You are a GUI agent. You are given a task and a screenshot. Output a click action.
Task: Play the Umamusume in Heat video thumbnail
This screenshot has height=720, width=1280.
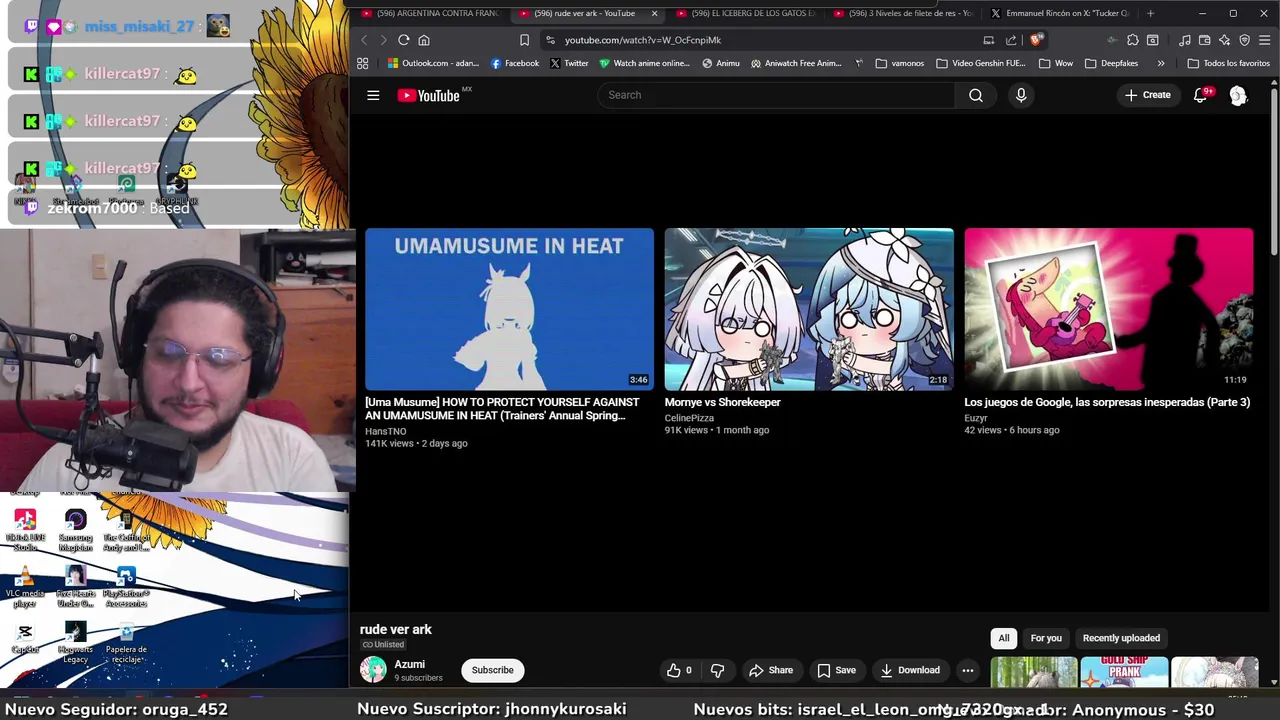tap(509, 309)
